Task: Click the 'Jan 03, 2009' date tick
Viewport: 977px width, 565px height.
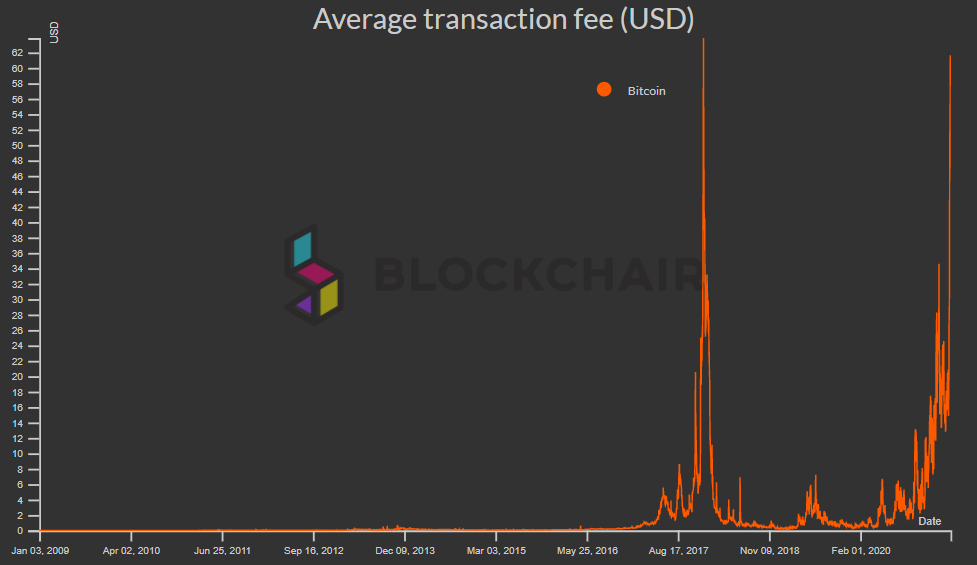Action: (40, 550)
